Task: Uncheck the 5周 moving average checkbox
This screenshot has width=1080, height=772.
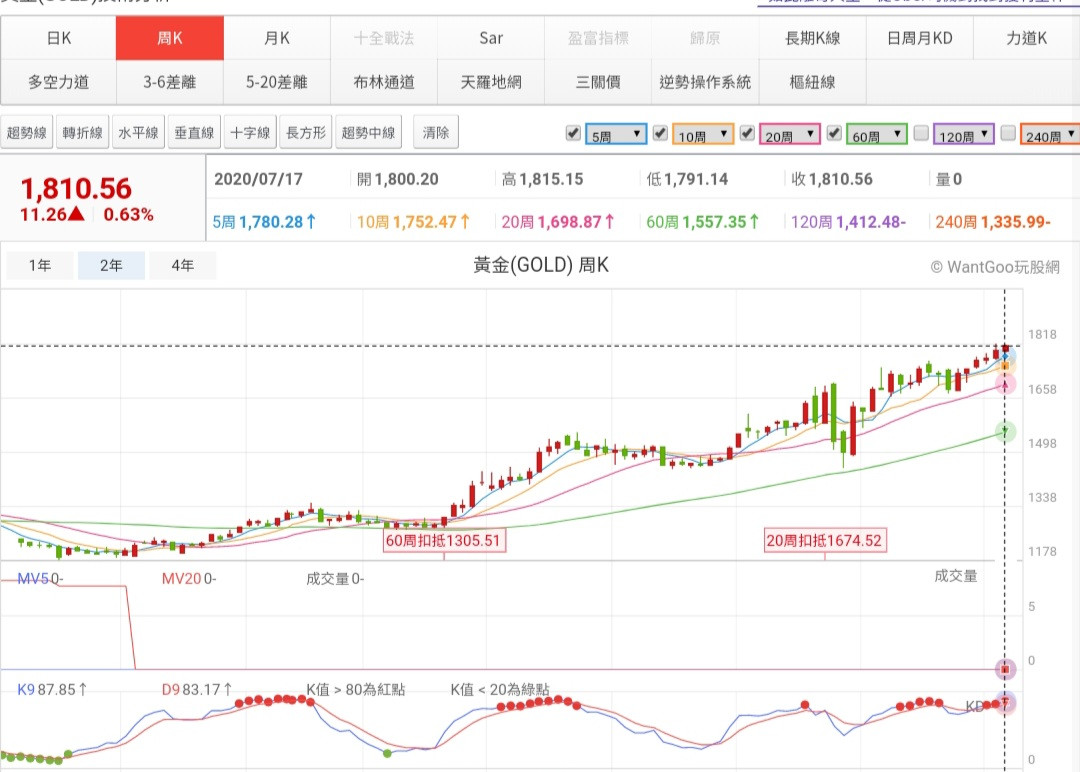Action: pos(573,133)
